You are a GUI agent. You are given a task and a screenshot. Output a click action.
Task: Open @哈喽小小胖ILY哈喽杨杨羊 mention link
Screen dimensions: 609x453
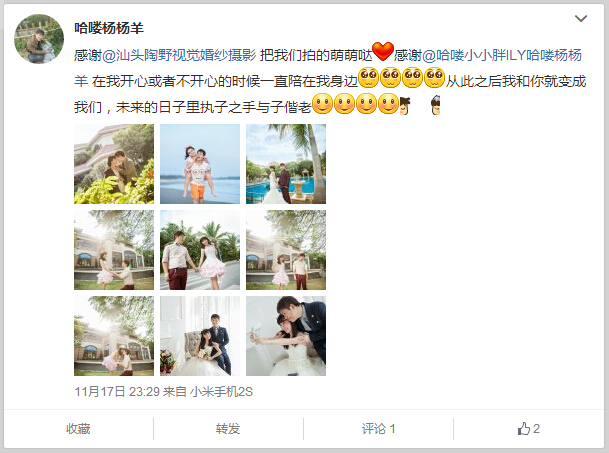pyautogui.click(x=328, y=68)
